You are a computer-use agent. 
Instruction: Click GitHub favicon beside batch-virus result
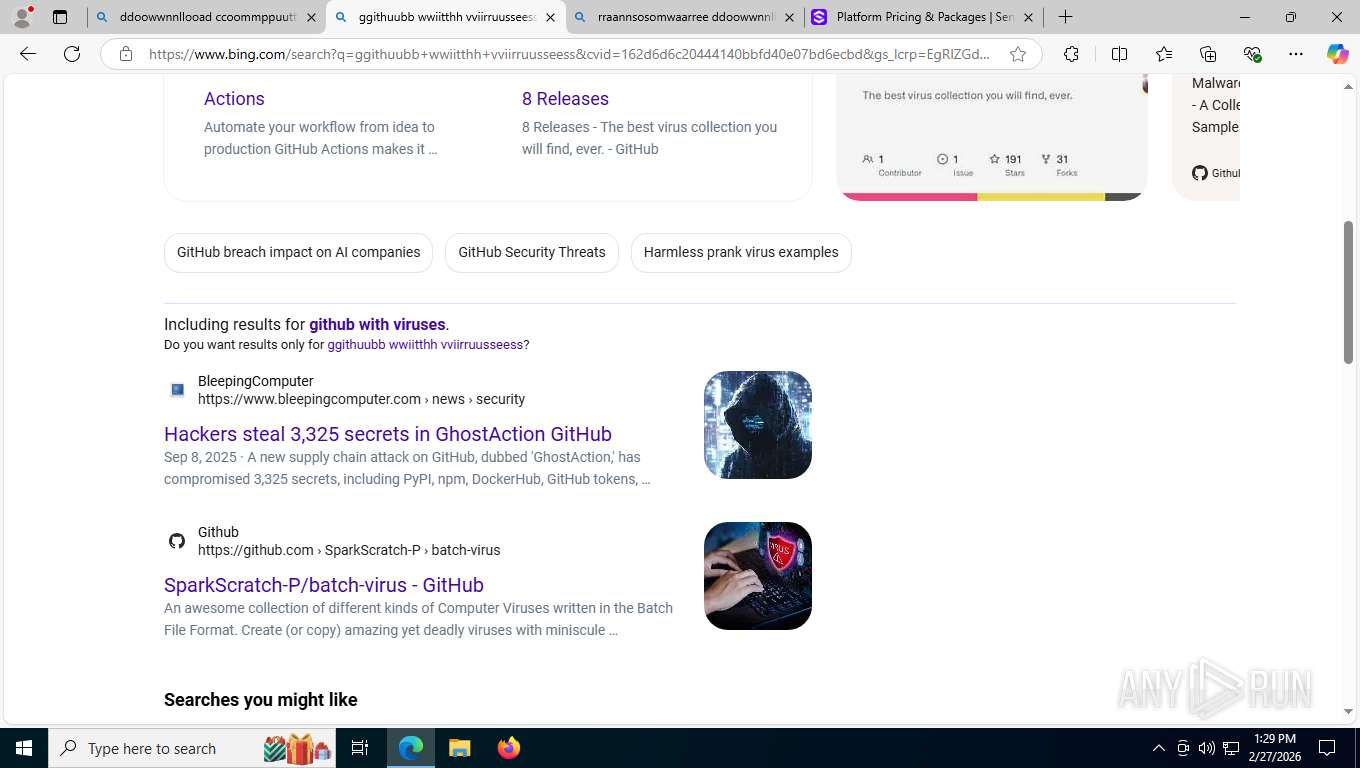pyautogui.click(x=177, y=541)
